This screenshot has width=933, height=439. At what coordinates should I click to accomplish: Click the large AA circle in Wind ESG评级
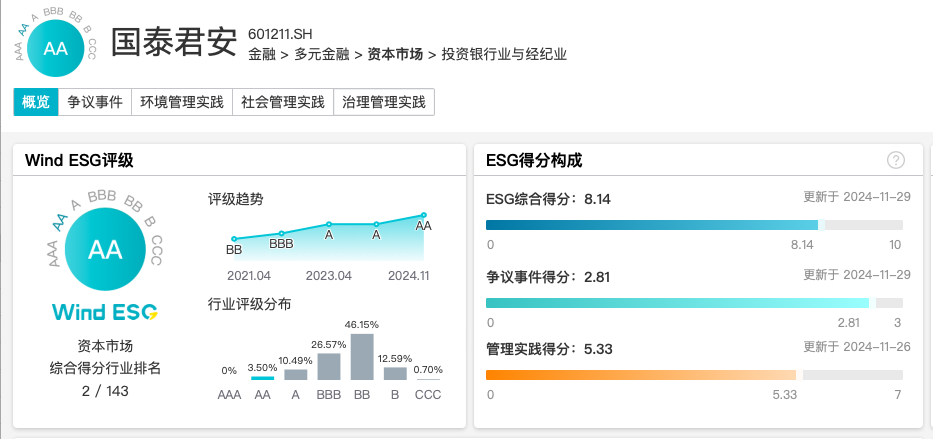coord(105,250)
